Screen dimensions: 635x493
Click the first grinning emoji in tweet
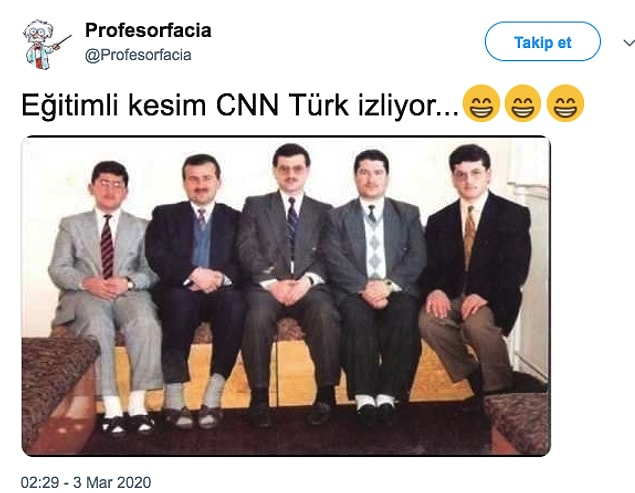click(481, 103)
